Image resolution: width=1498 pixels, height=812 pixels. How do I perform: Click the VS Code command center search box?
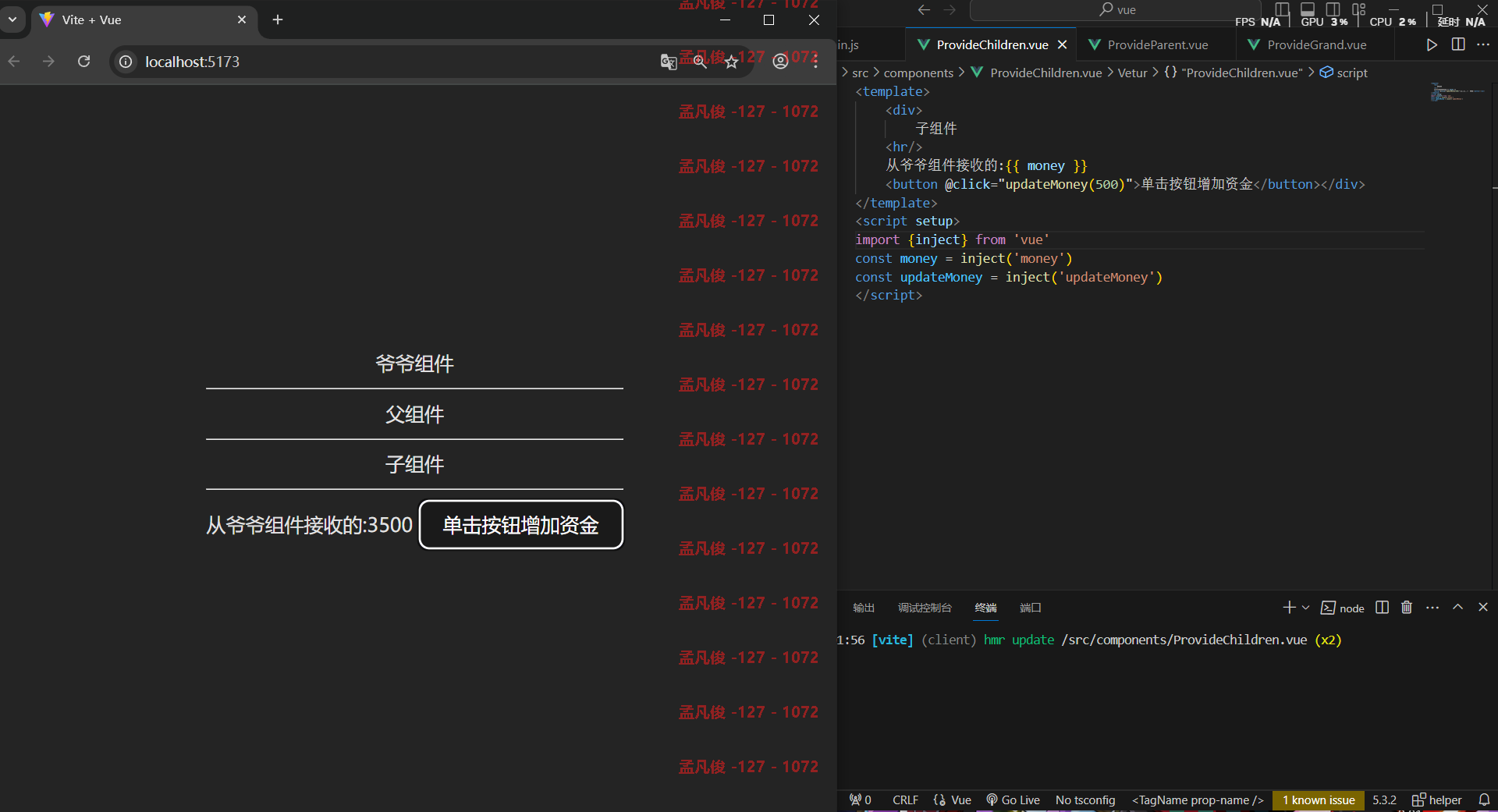click(x=1116, y=9)
